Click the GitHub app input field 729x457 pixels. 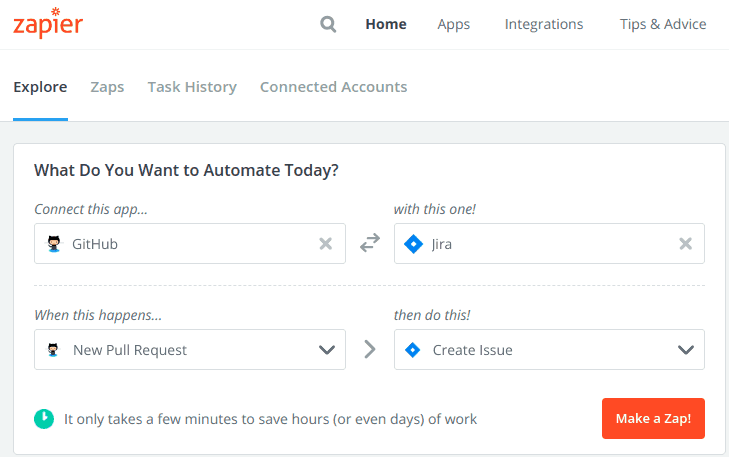tap(190, 244)
